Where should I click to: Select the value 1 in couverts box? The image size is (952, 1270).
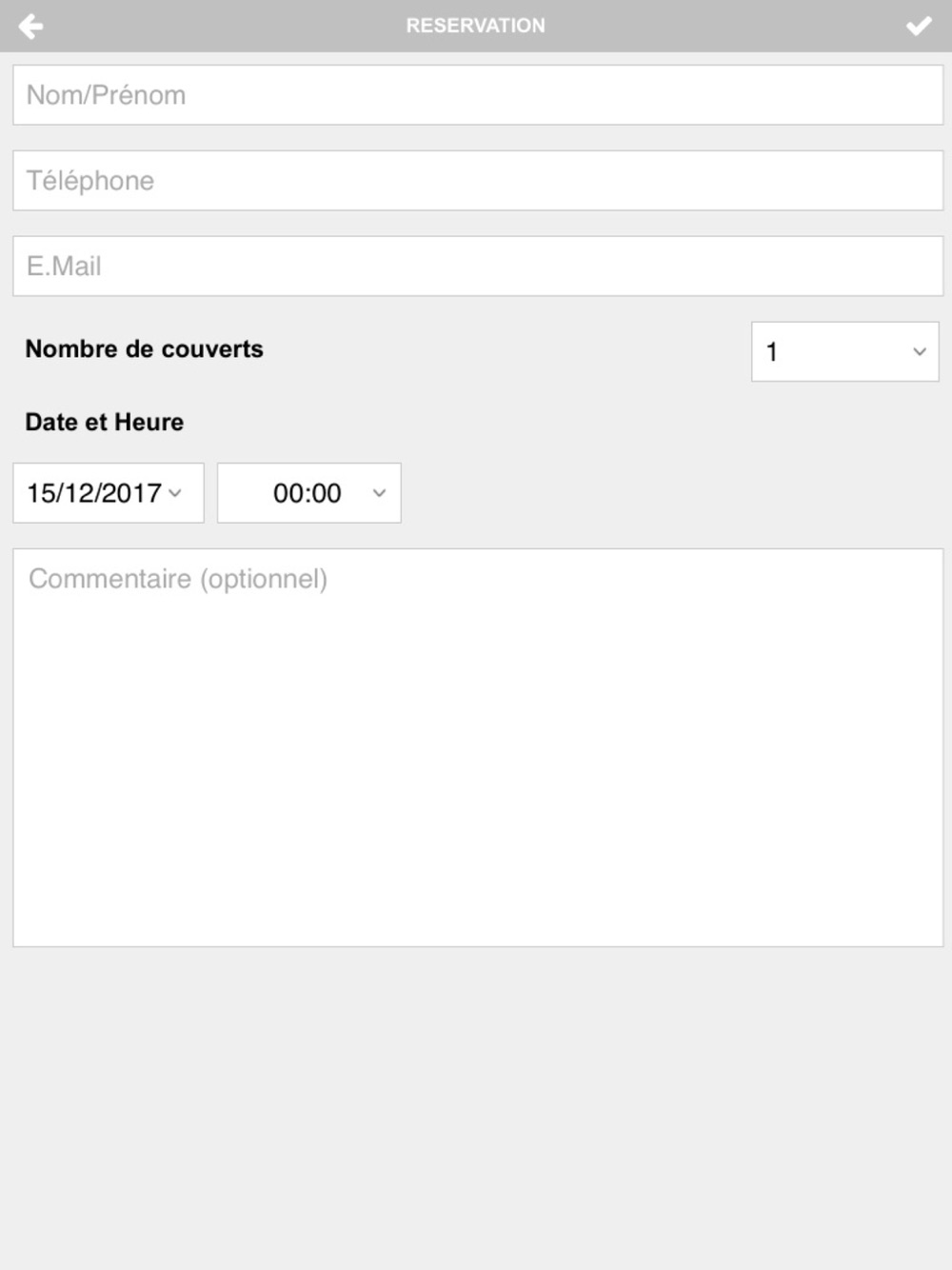tap(772, 352)
